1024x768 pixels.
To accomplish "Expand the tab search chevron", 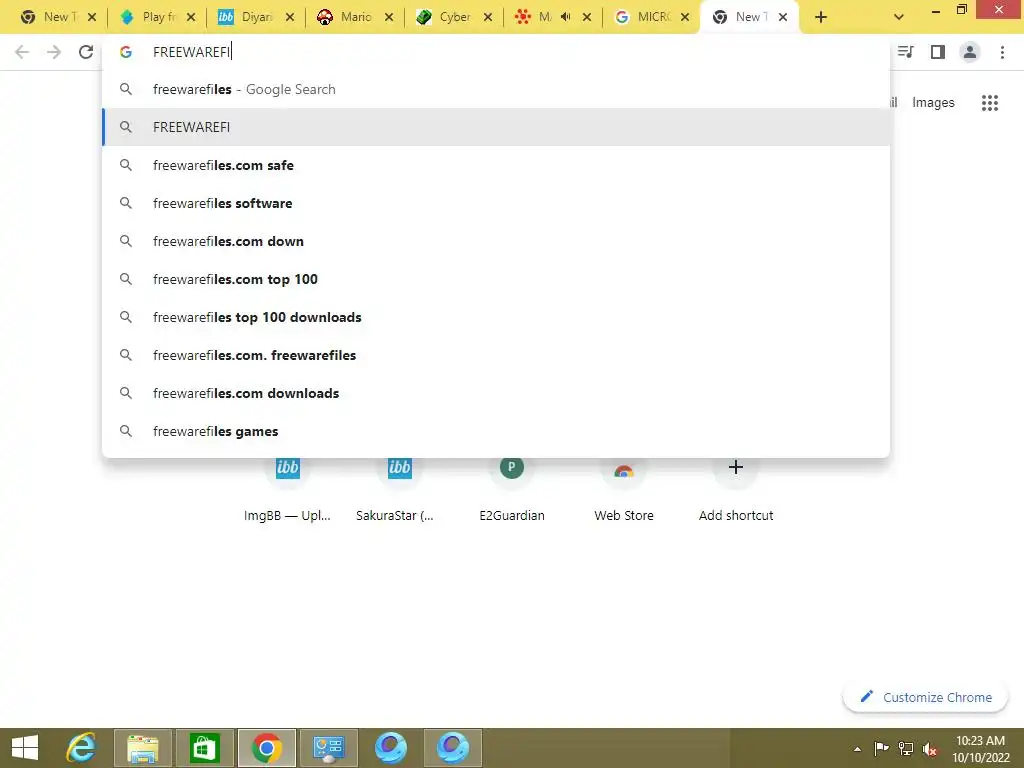I will coord(899,17).
